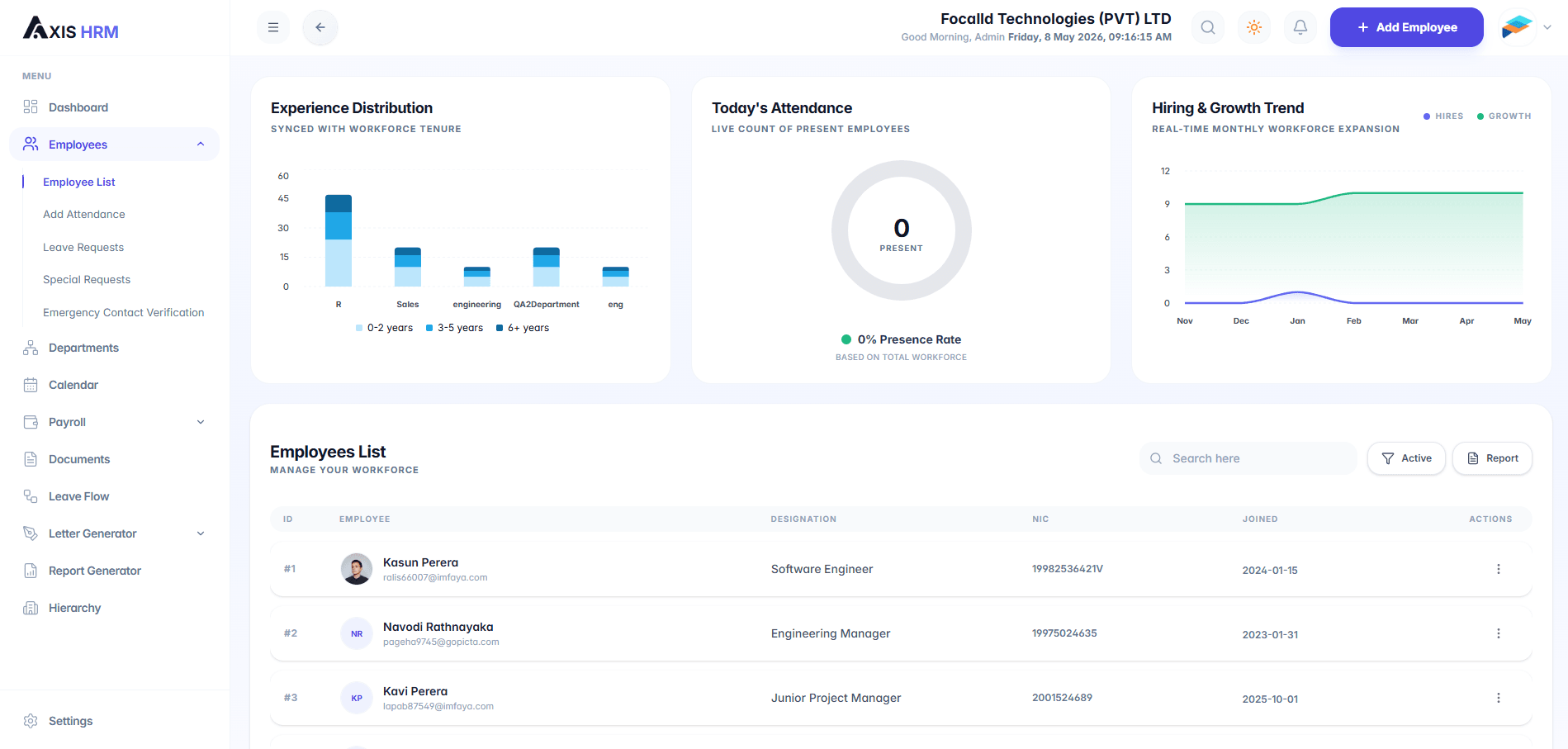This screenshot has width=1568, height=749.
Task: Click the Settings gear icon
Action: click(31, 721)
